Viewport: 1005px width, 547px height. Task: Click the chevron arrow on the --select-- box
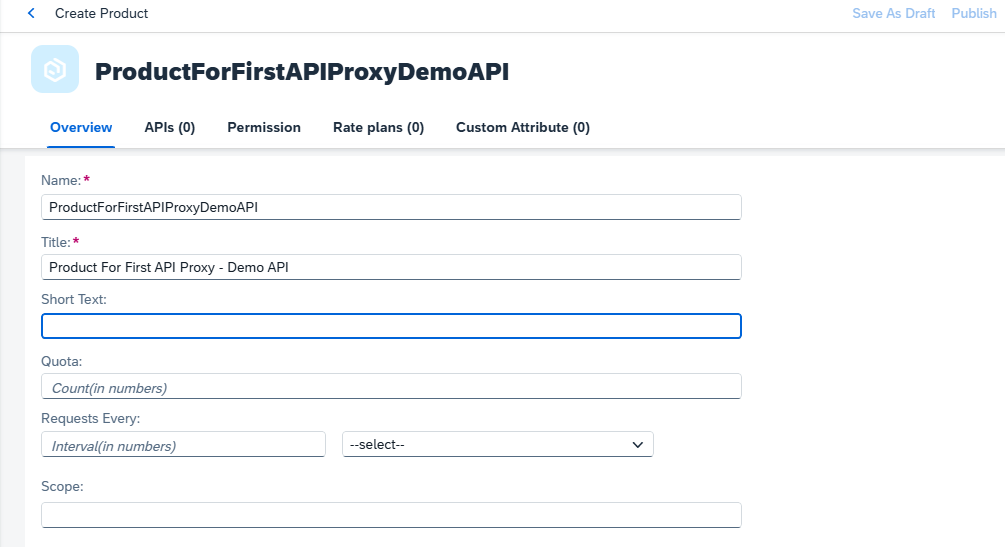(637, 444)
